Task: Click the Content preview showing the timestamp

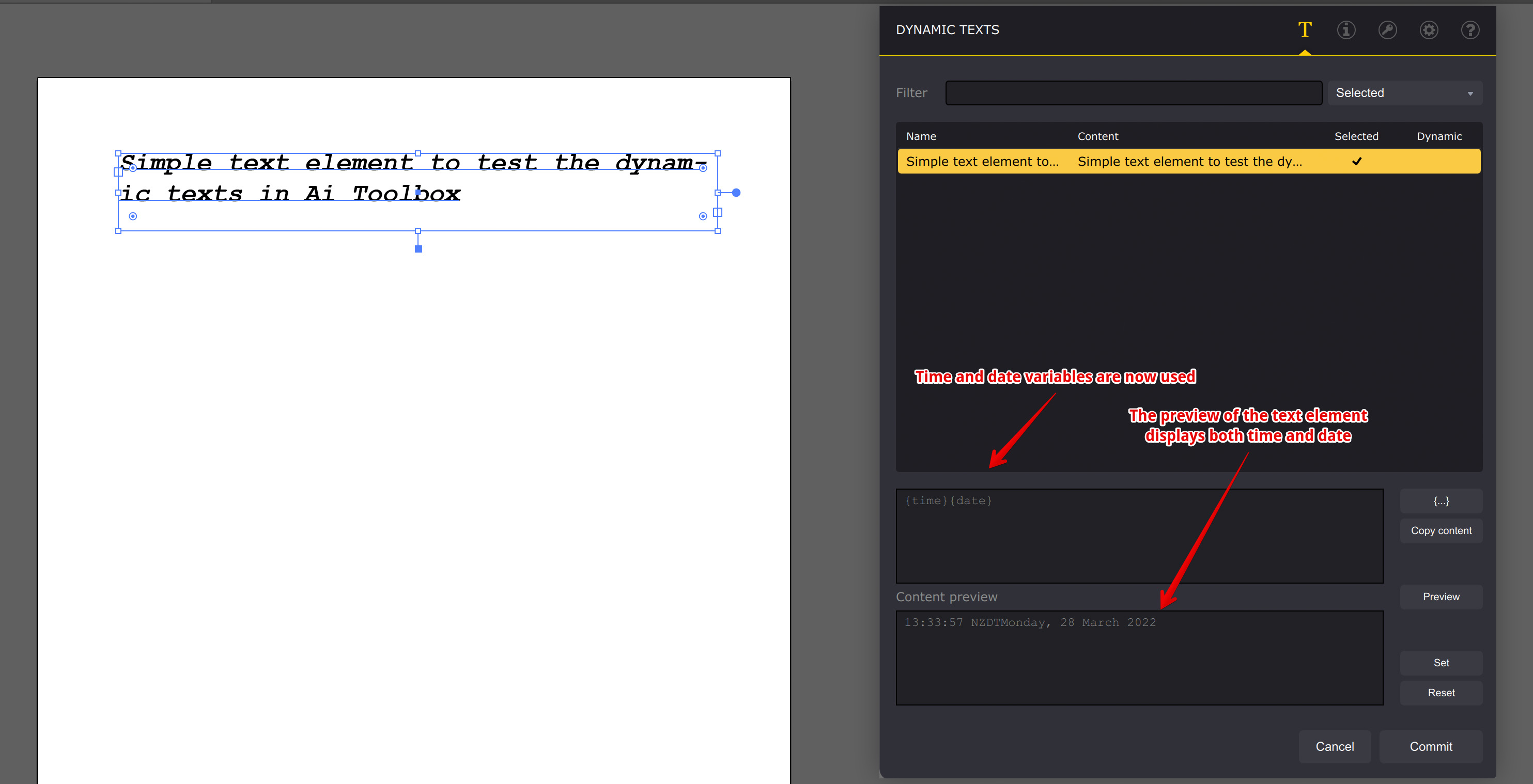Action: tap(1139, 658)
